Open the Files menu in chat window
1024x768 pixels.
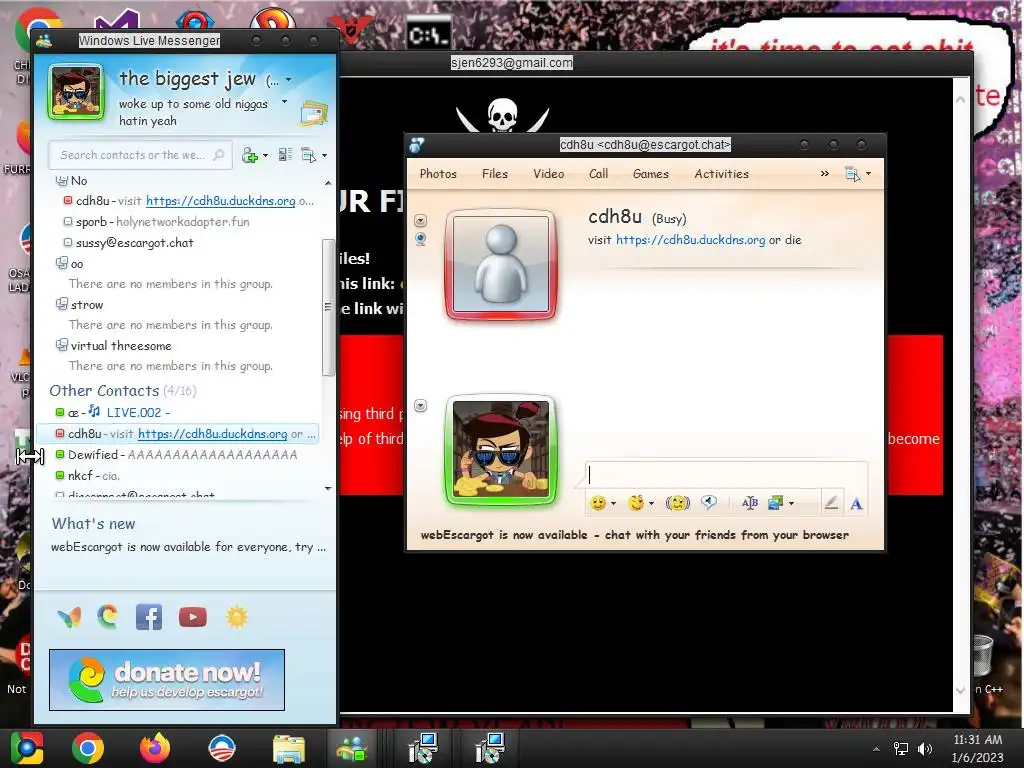pyautogui.click(x=494, y=174)
